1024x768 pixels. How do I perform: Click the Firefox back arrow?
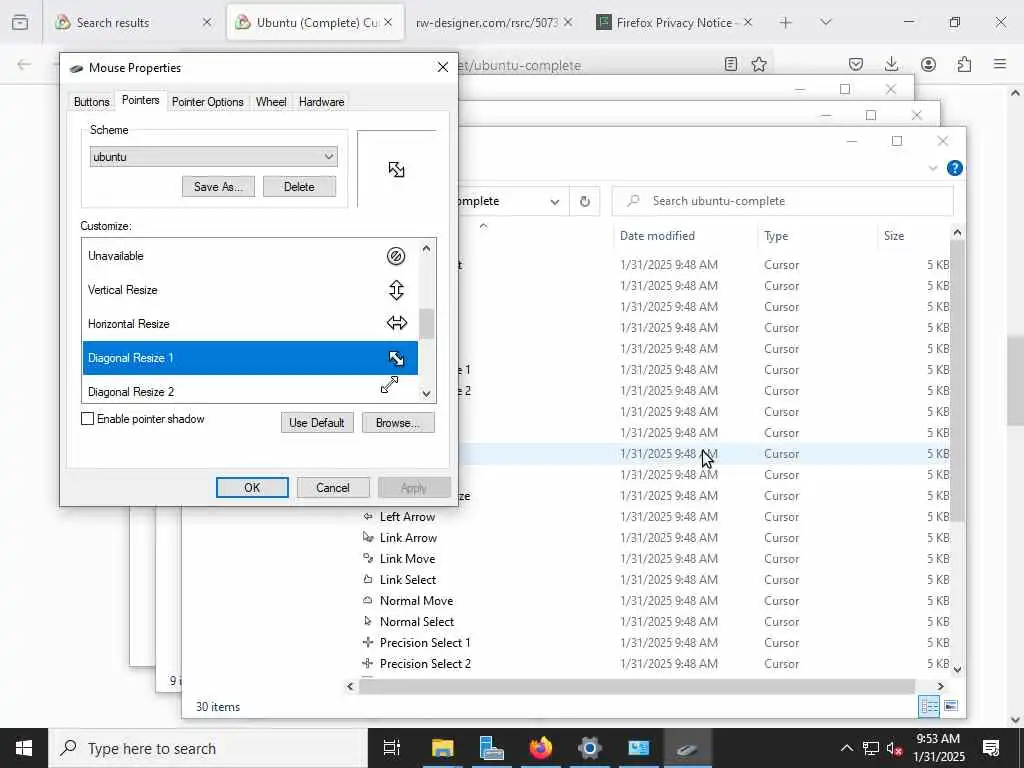[24, 64]
